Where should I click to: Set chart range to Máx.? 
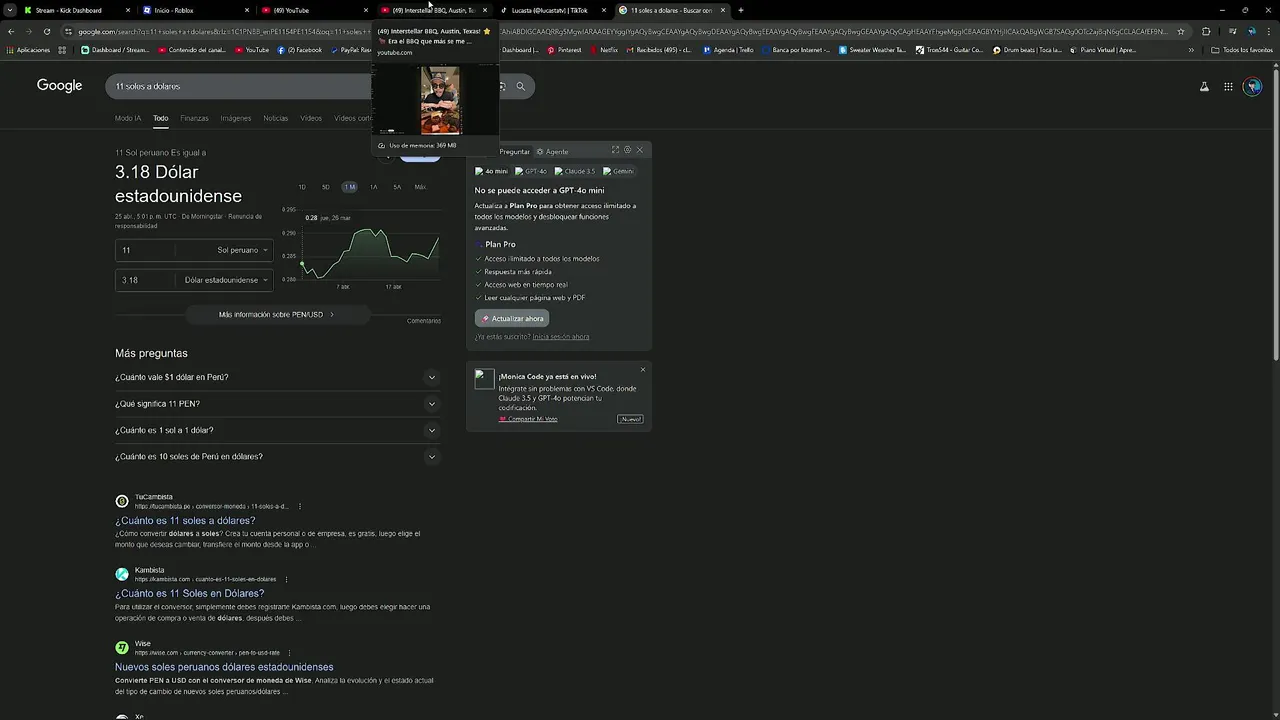(x=421, y=187)
